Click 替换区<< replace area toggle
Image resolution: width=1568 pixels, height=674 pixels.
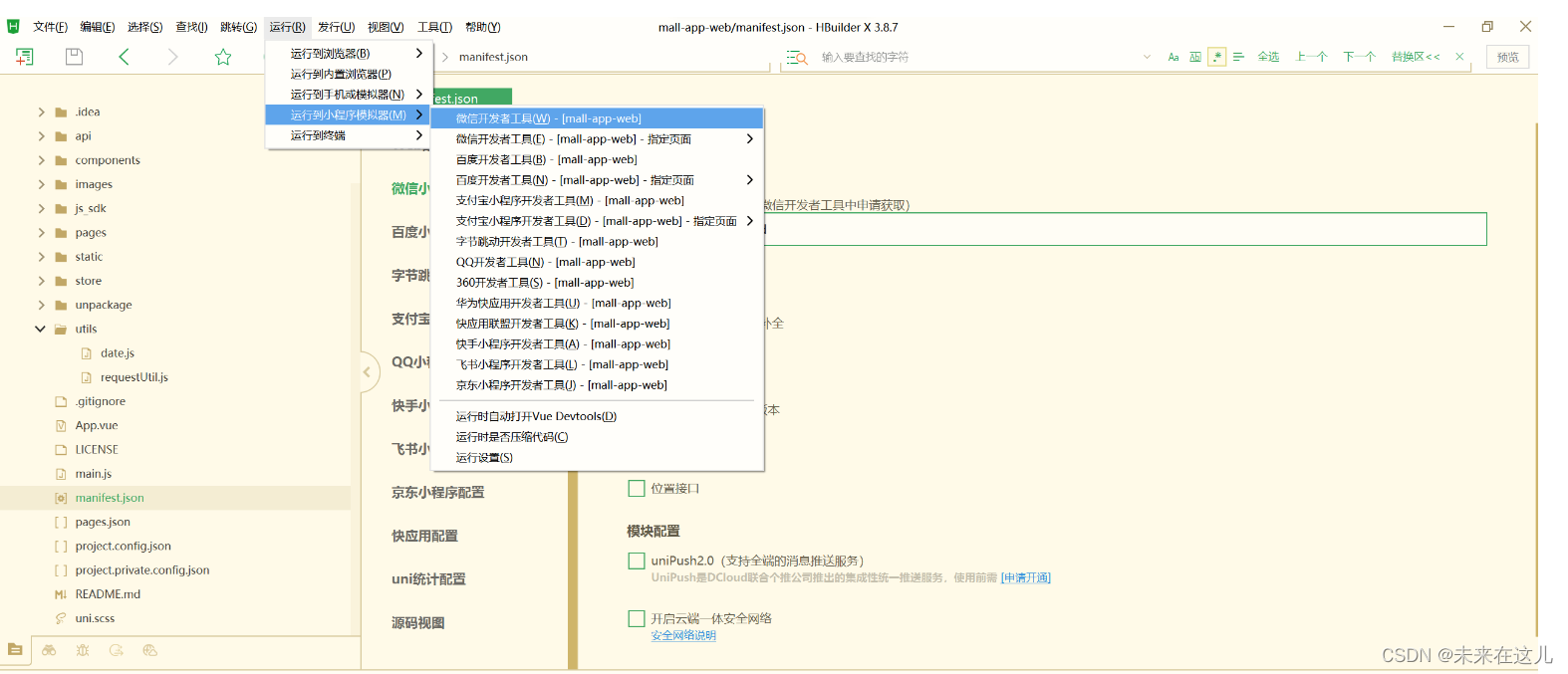pos(1416,57)
